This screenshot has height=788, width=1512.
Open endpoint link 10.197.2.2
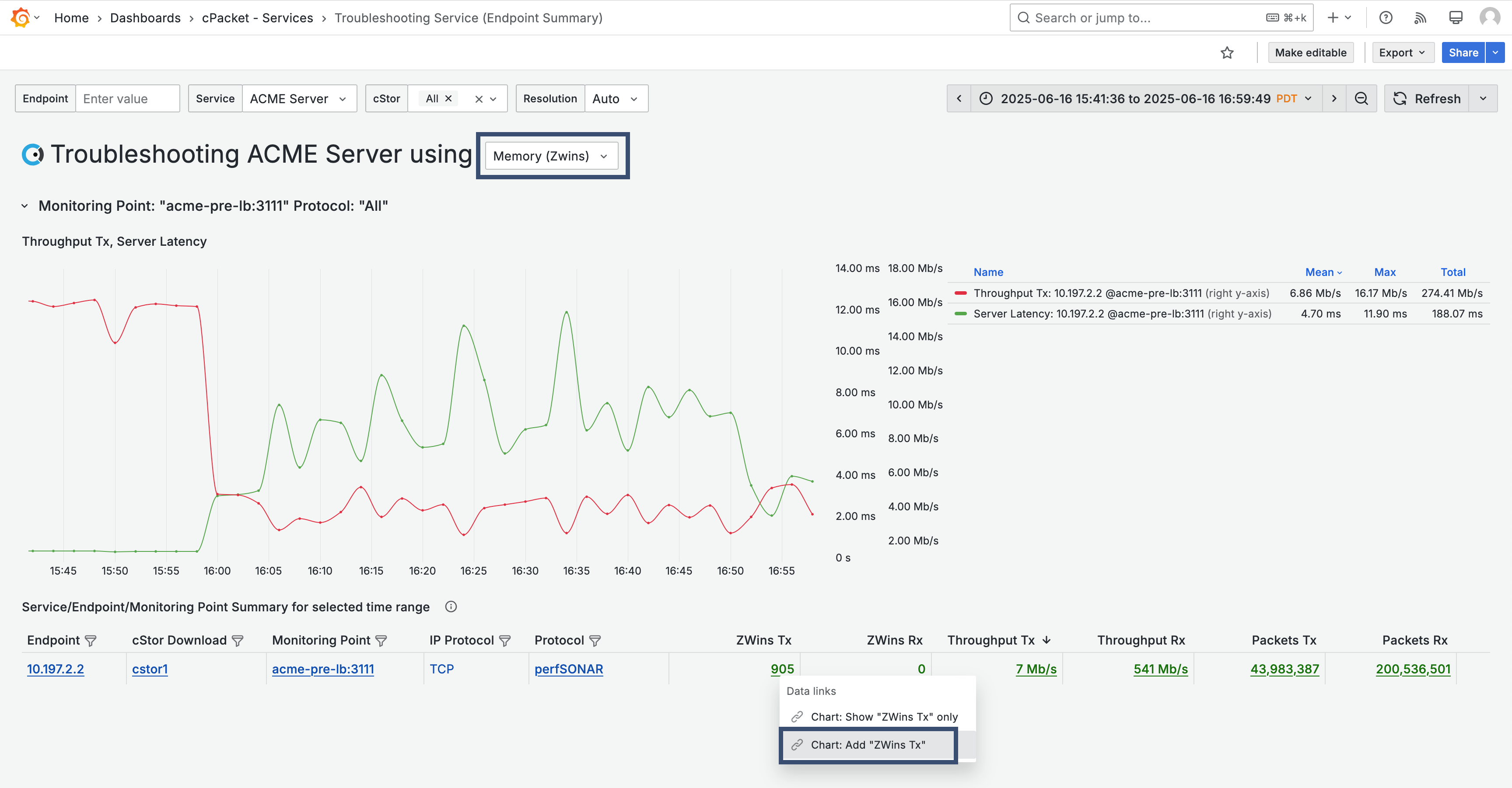[55, 669]
